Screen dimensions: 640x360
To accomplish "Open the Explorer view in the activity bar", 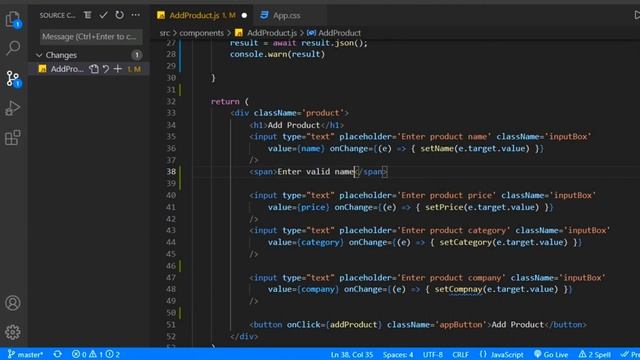I will (13, 19).
